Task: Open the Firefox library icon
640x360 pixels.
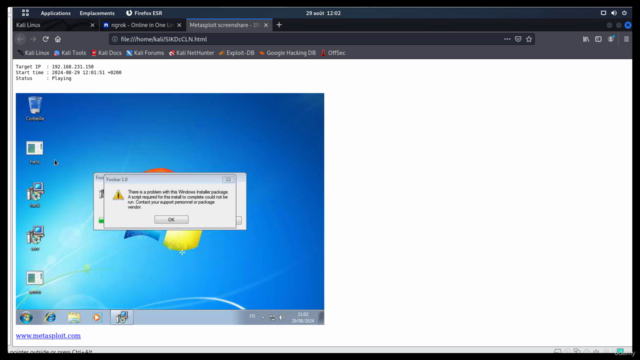Action: pos(586,39)
